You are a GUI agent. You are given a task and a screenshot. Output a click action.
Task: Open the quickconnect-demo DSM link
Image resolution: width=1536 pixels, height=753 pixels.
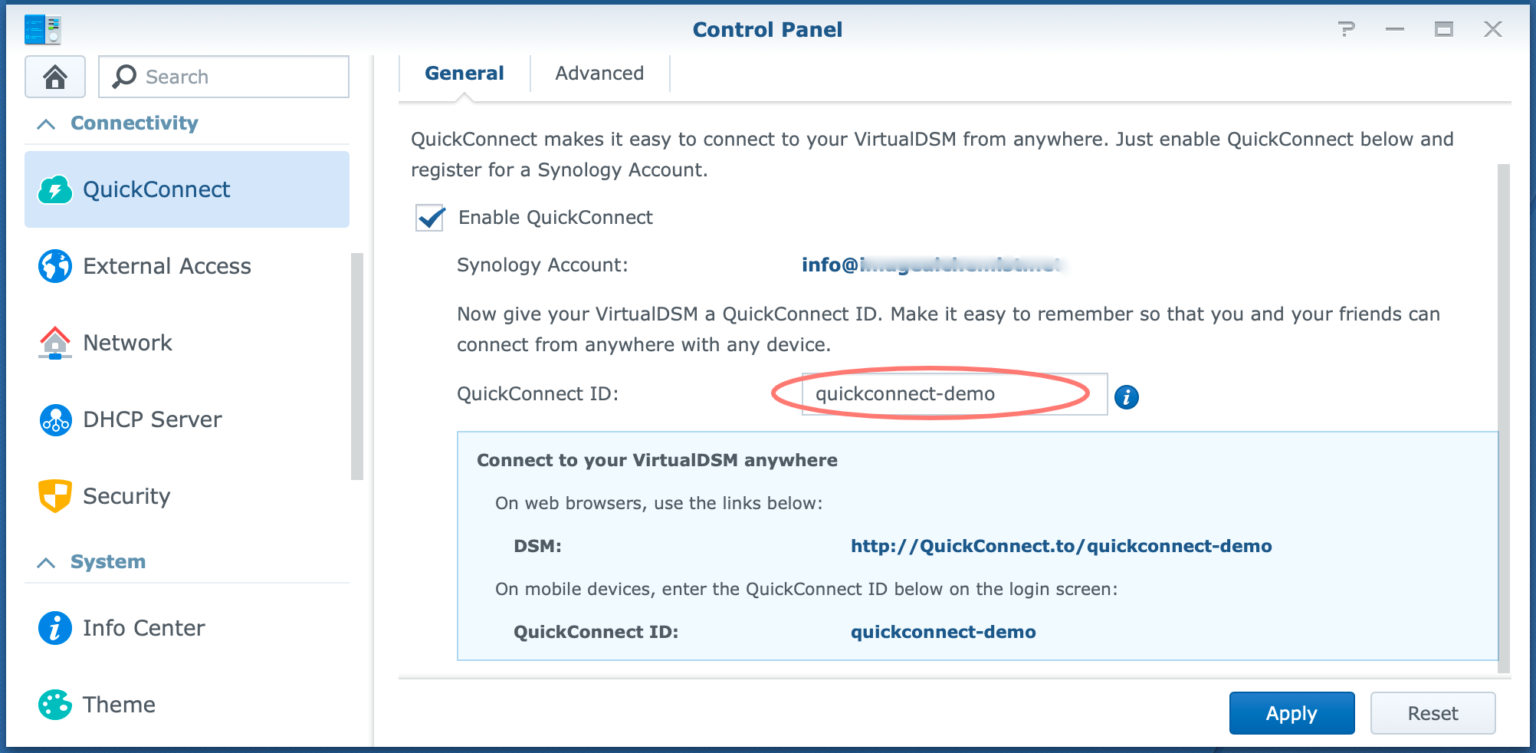(x=1061, y=546)
